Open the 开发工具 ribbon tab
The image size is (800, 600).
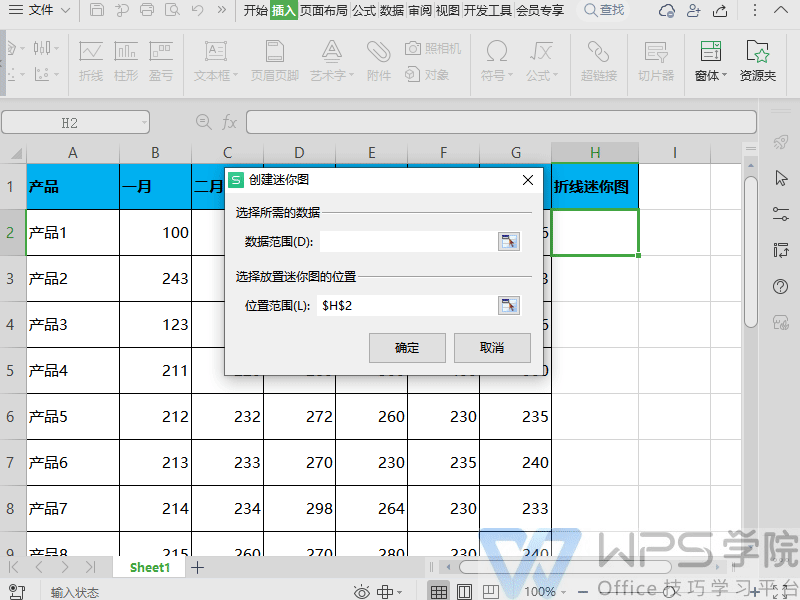coord(488,10)
